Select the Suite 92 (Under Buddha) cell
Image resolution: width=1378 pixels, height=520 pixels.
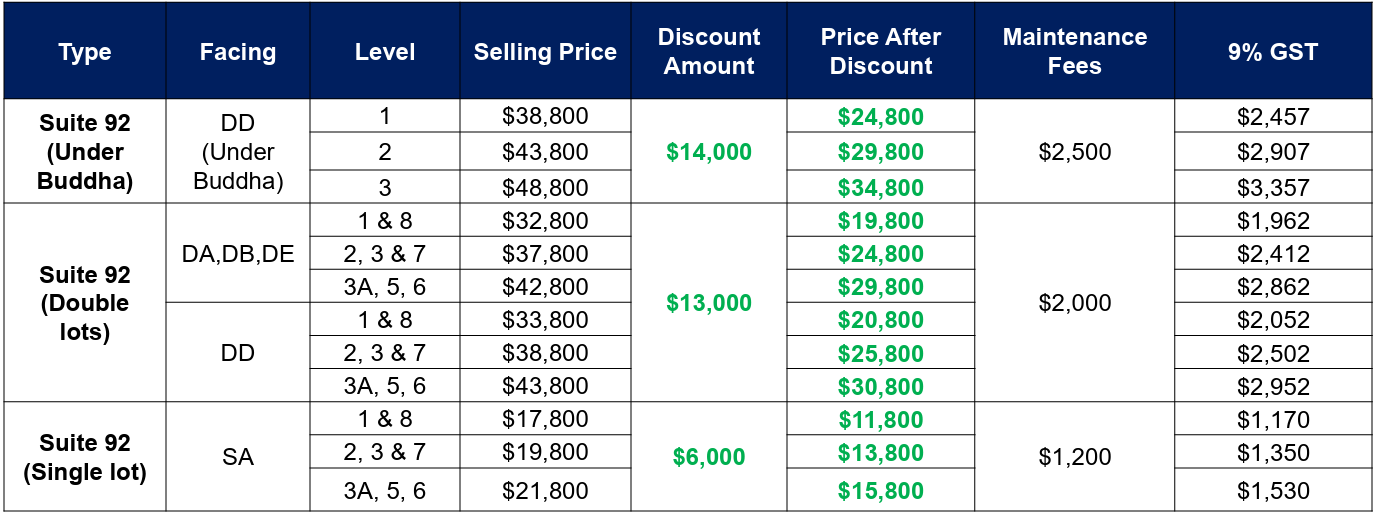click(x=85, y=152)
